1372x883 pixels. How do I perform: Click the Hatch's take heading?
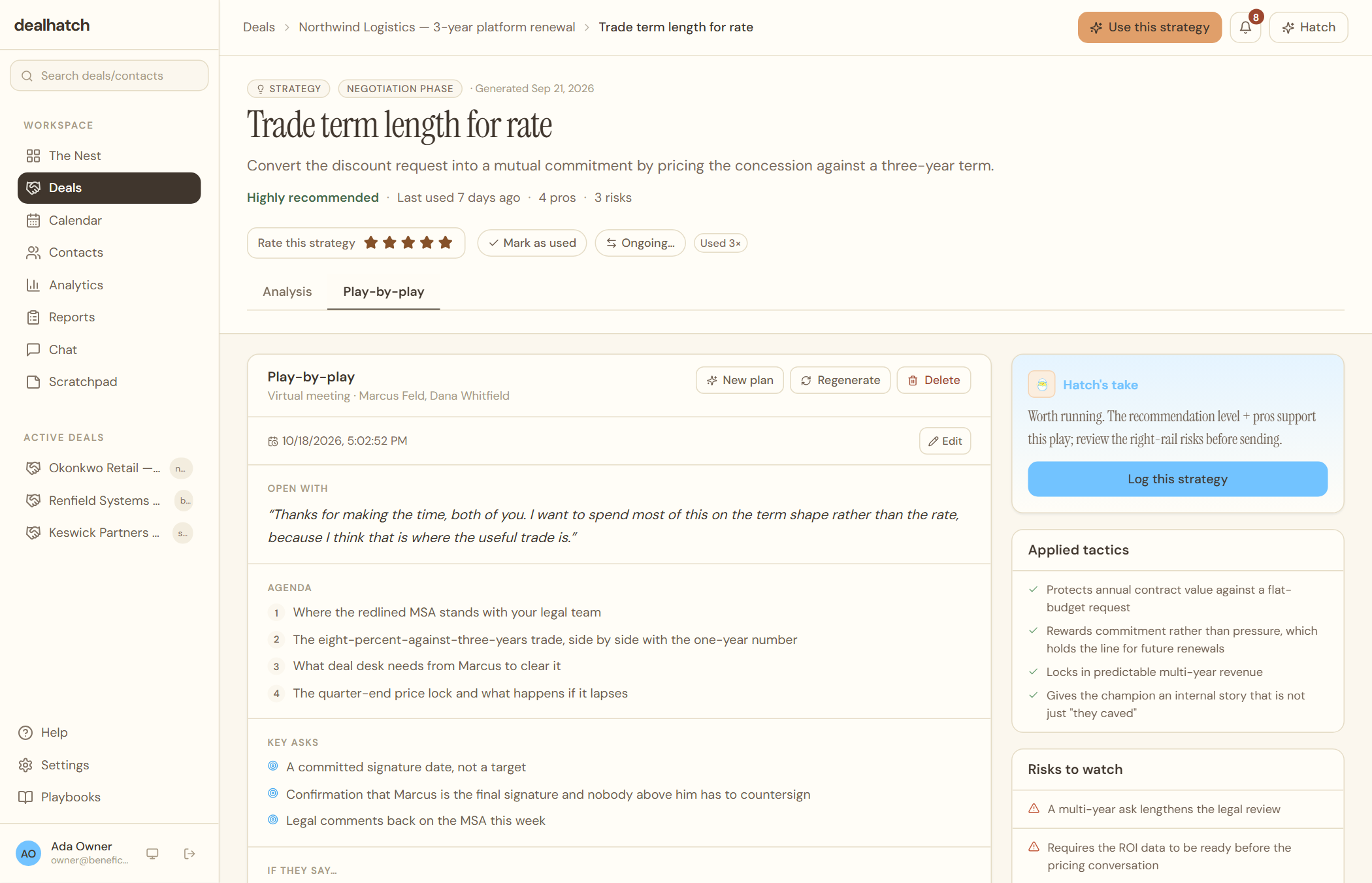pyautogui.click(x=1100, y=385)
